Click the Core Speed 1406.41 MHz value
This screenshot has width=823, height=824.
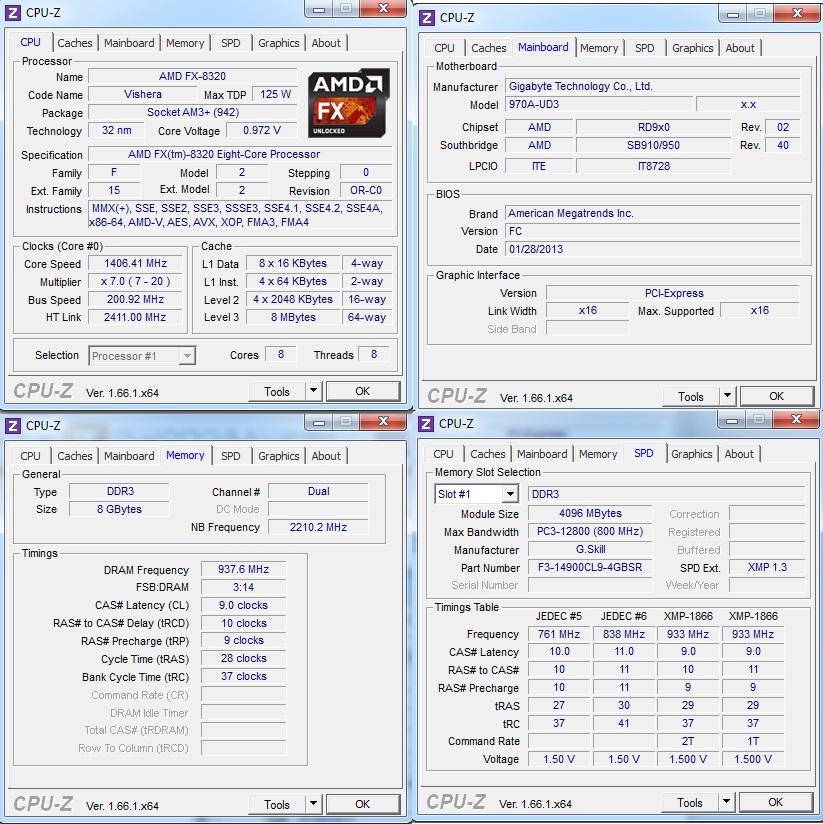pos(135,263)
